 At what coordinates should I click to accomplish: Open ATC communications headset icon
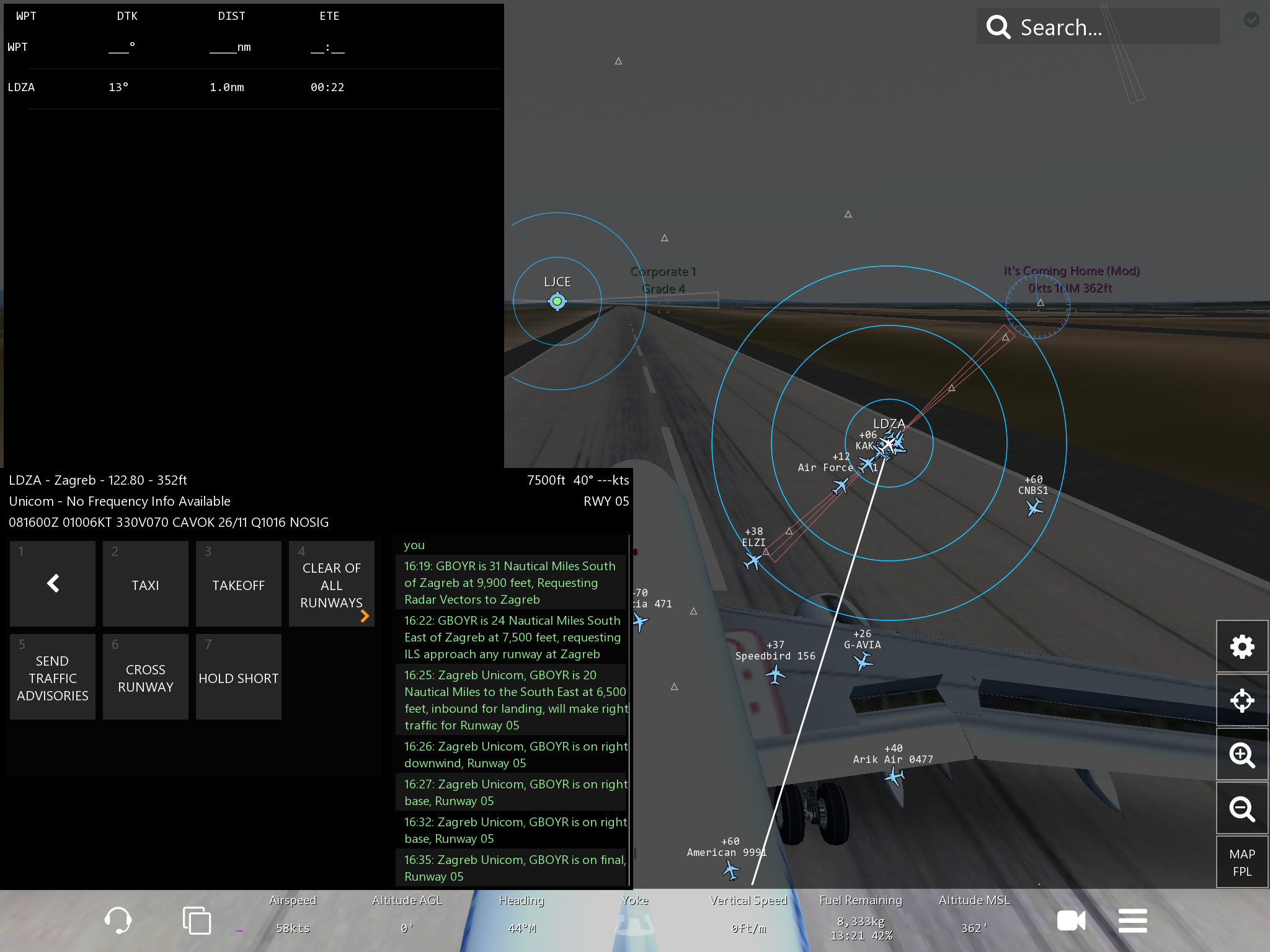(118, 920)
